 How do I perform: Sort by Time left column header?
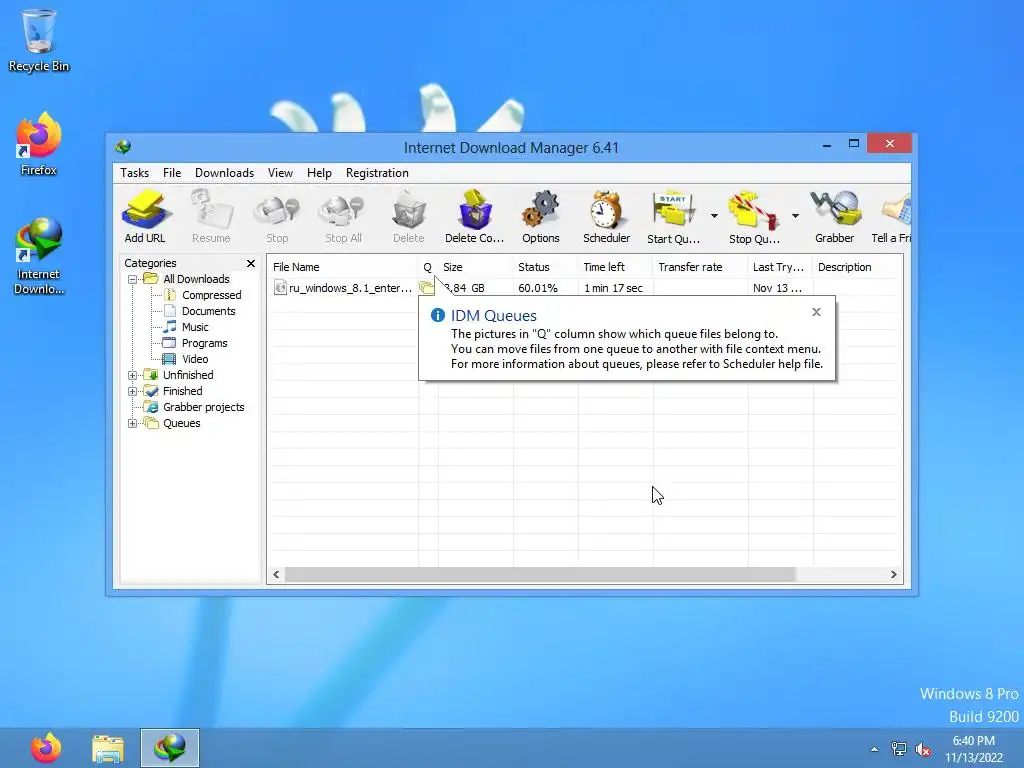[615, 267]
